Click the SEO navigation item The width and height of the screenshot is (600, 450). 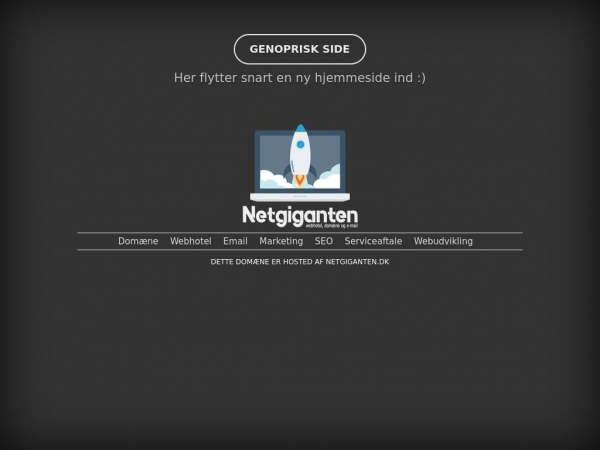(x=324, y=241)
